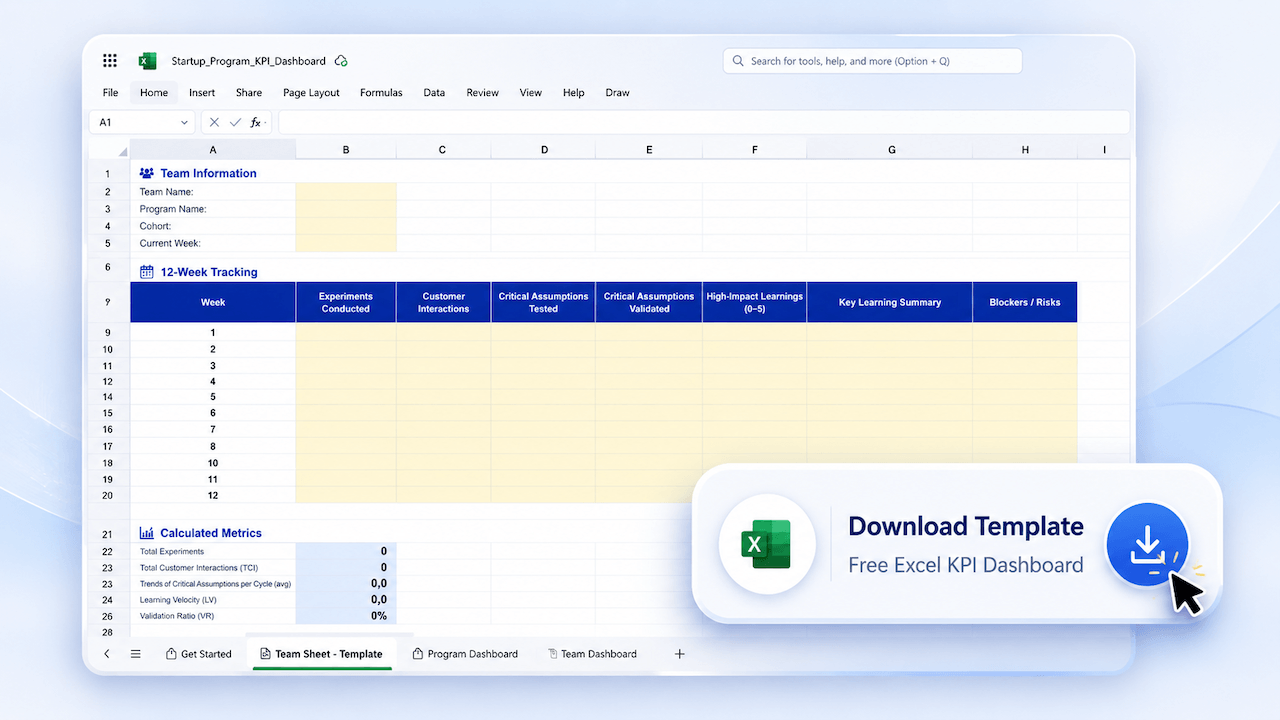Screen dimensions: 1280x720
Task: Click the Calculated Metrics chart icon
Action: [x=146, y=533]
